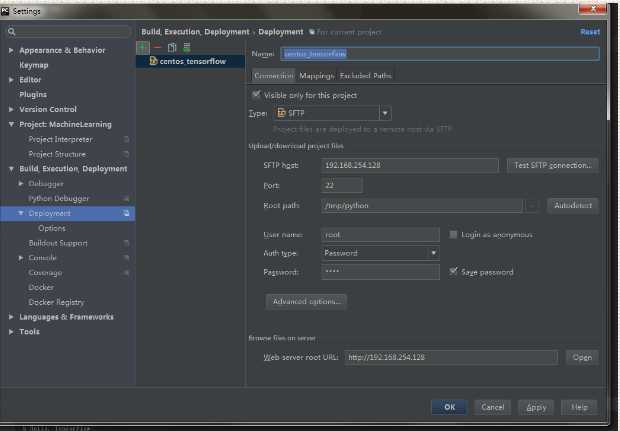Click the SFTP host field

coord(410,165)
